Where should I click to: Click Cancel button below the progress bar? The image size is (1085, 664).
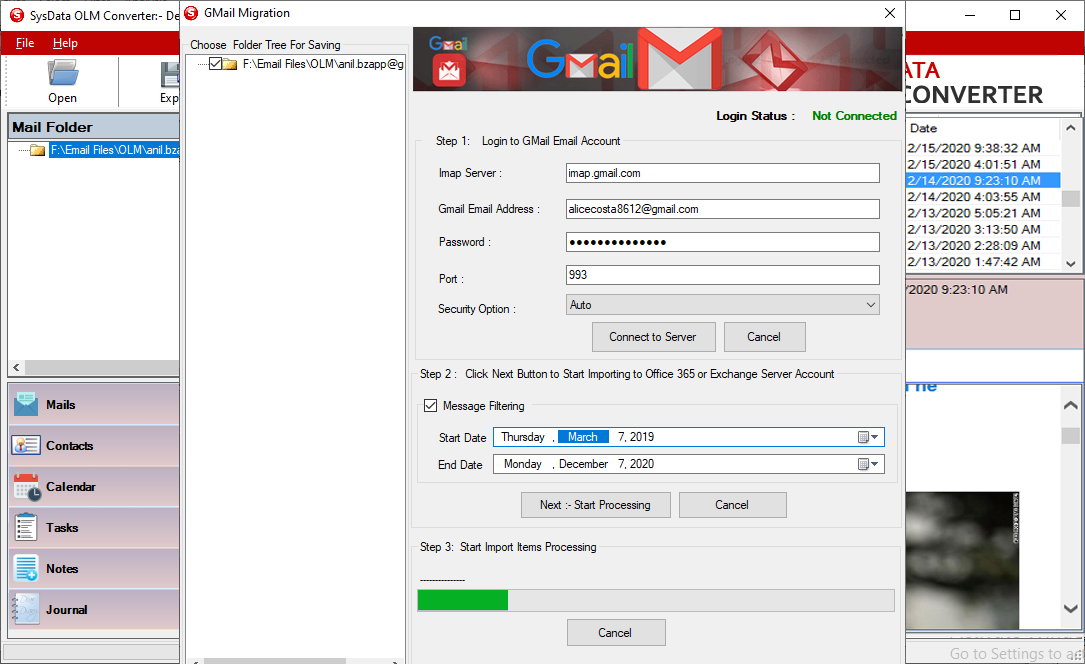point(615,633)
